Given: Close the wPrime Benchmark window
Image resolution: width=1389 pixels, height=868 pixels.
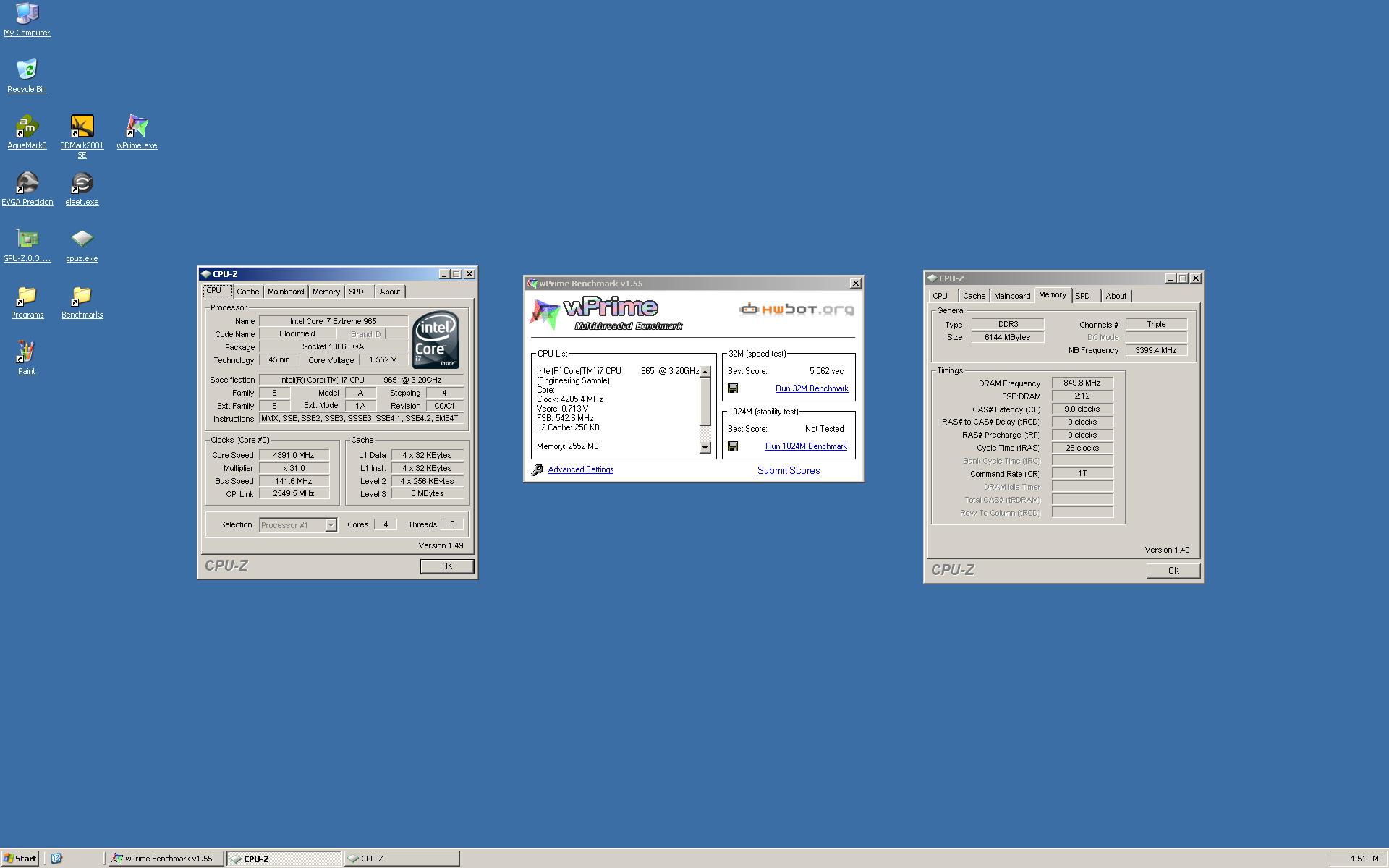Looking at the screenshot, I should (x=855, y=284).
